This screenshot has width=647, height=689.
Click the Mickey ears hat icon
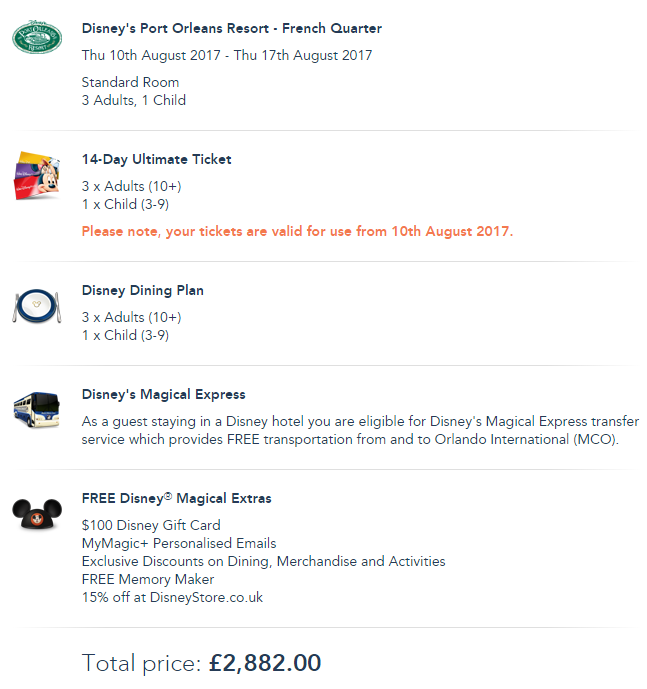[x=37, y=514]
